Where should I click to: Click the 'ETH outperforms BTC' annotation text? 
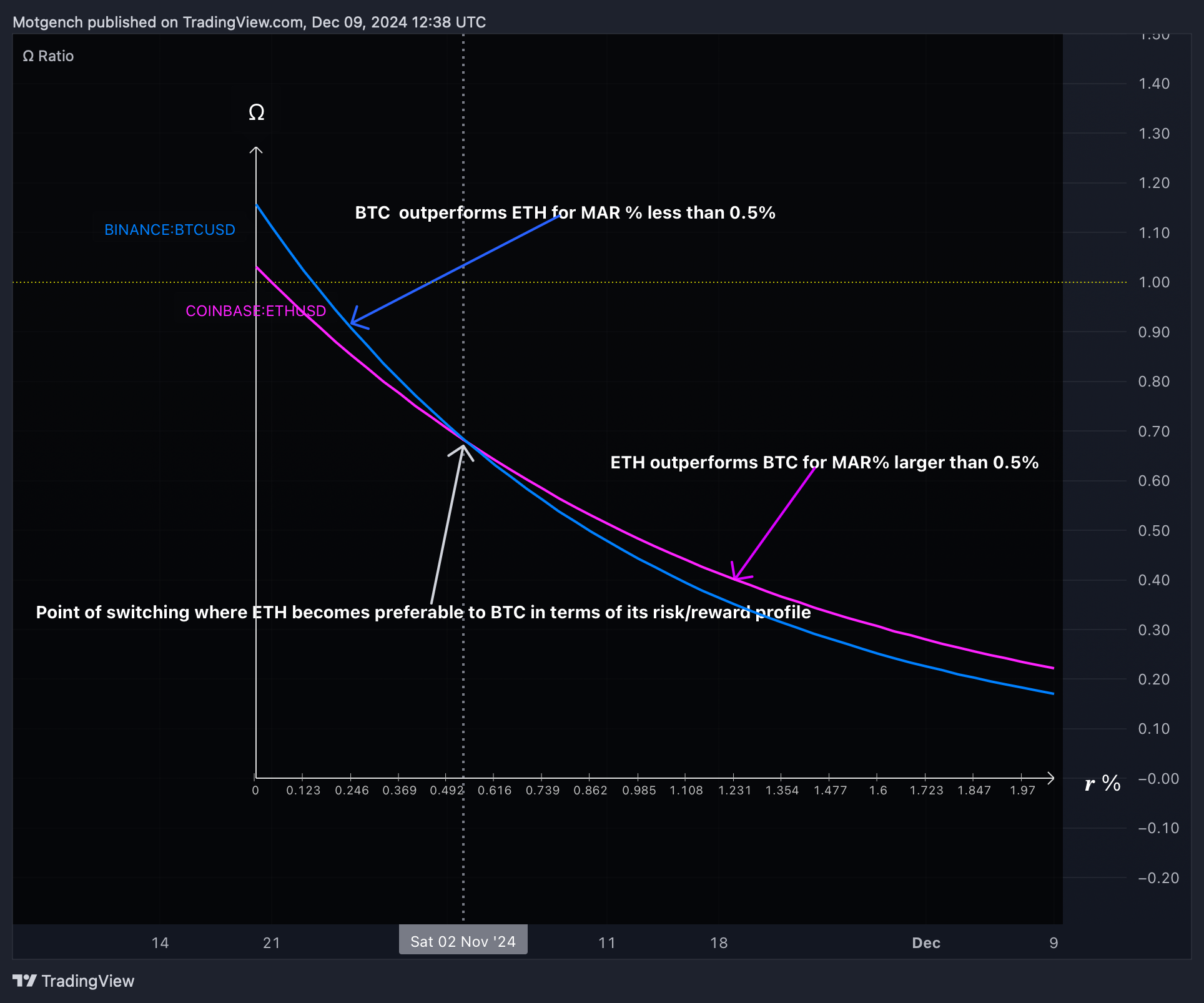tap(824, 463)
